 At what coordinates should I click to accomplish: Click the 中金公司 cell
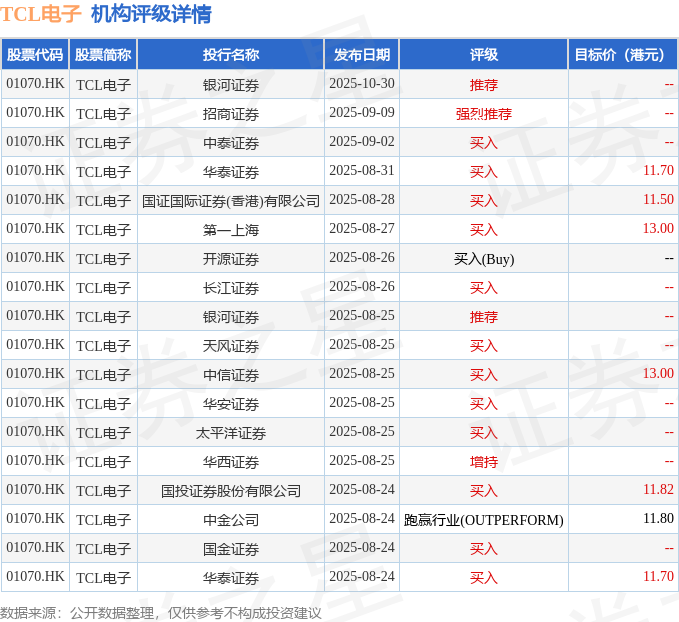231,520
